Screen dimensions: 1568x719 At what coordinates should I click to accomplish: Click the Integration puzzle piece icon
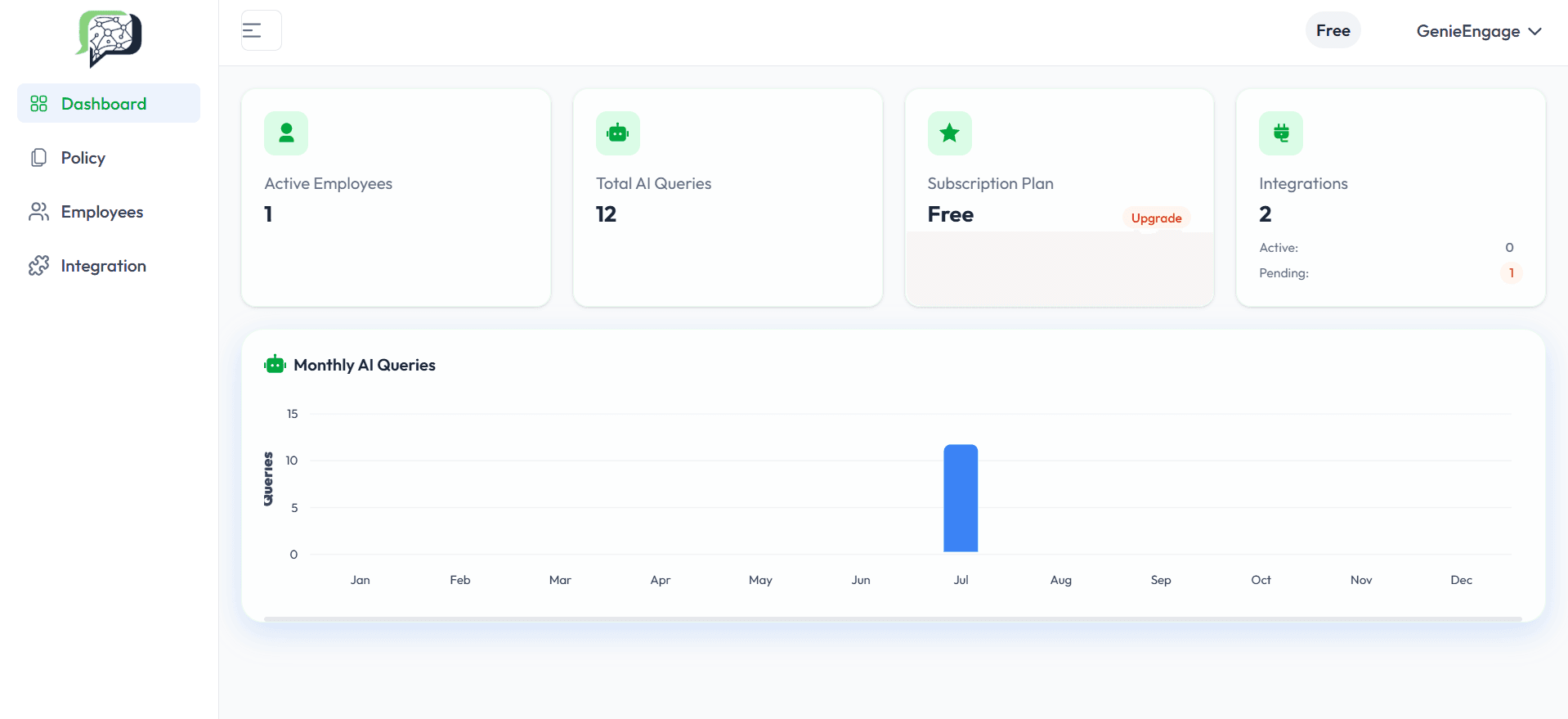click(x=38, y=266)
